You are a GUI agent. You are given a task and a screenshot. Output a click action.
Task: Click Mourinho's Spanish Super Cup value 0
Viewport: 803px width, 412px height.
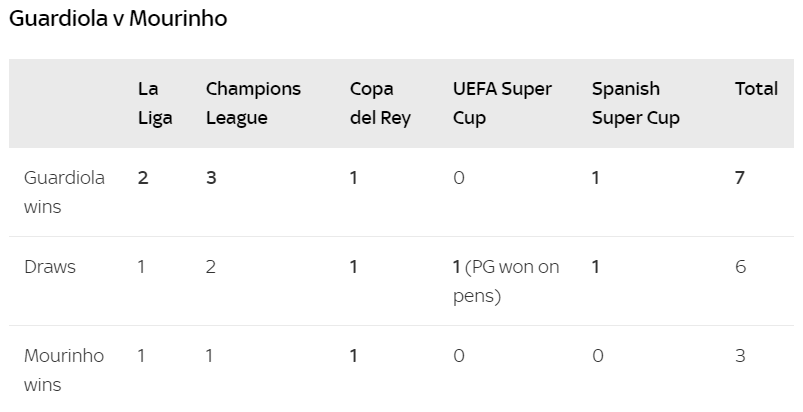[598, 356]
